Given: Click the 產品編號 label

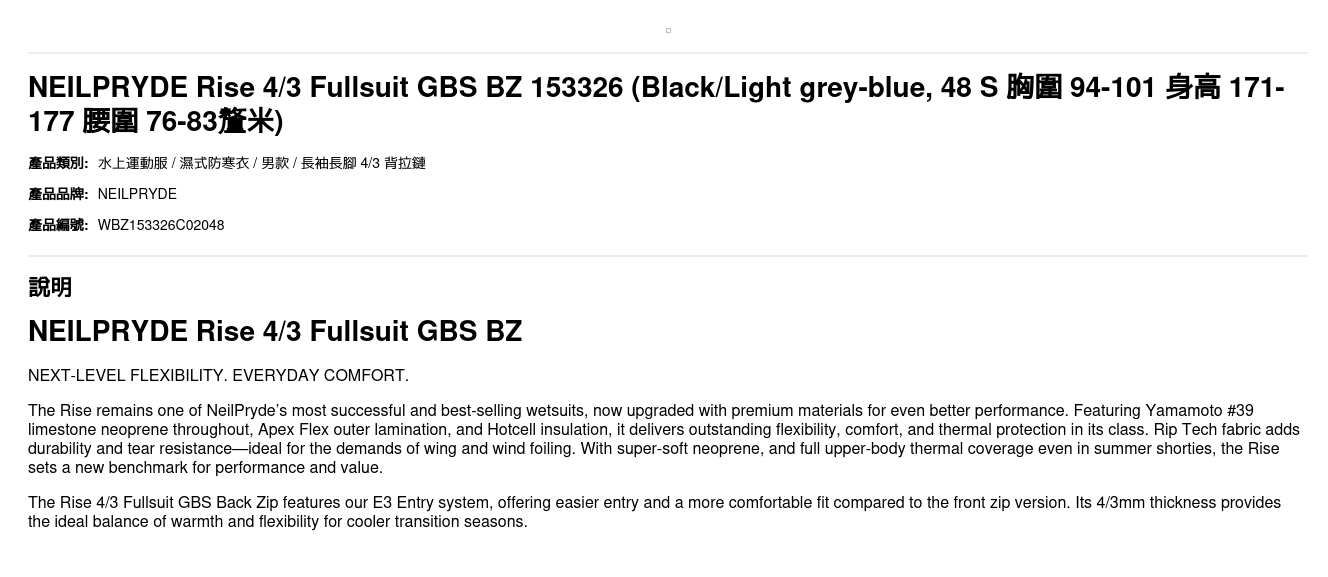Looking at the screenshot, I should (58, 225).
